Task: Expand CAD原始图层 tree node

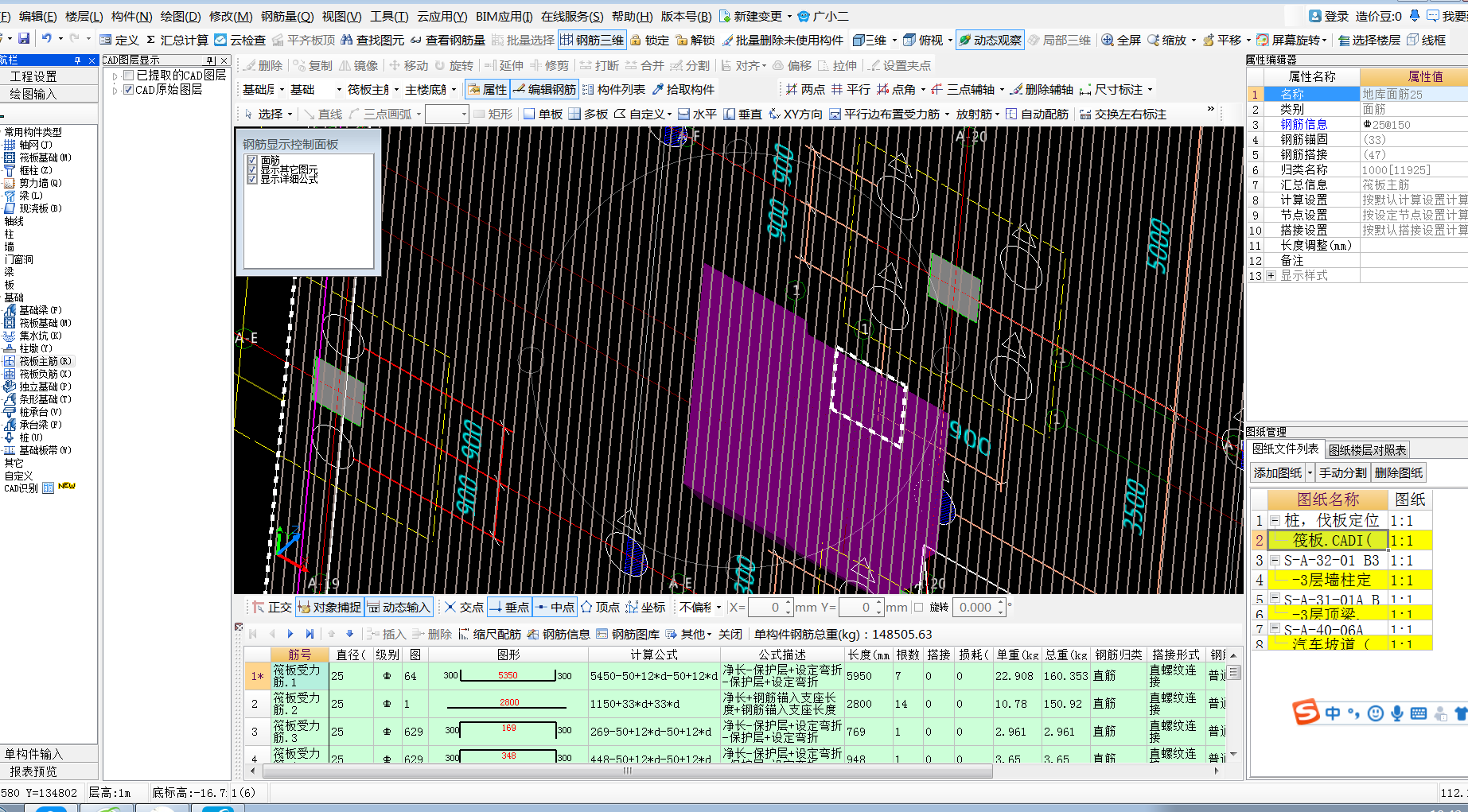Action: 115,90
